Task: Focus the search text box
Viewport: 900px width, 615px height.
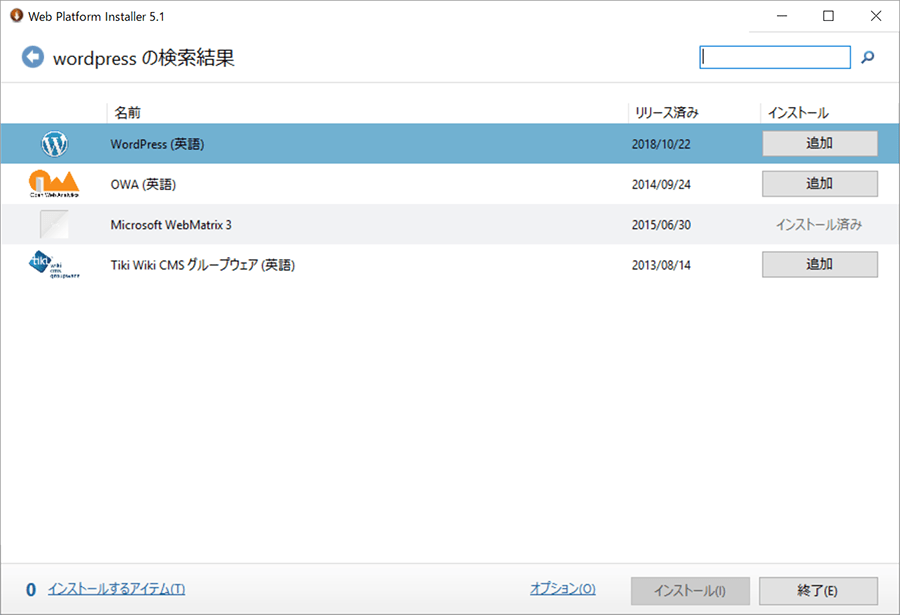Action: [775, 57]
